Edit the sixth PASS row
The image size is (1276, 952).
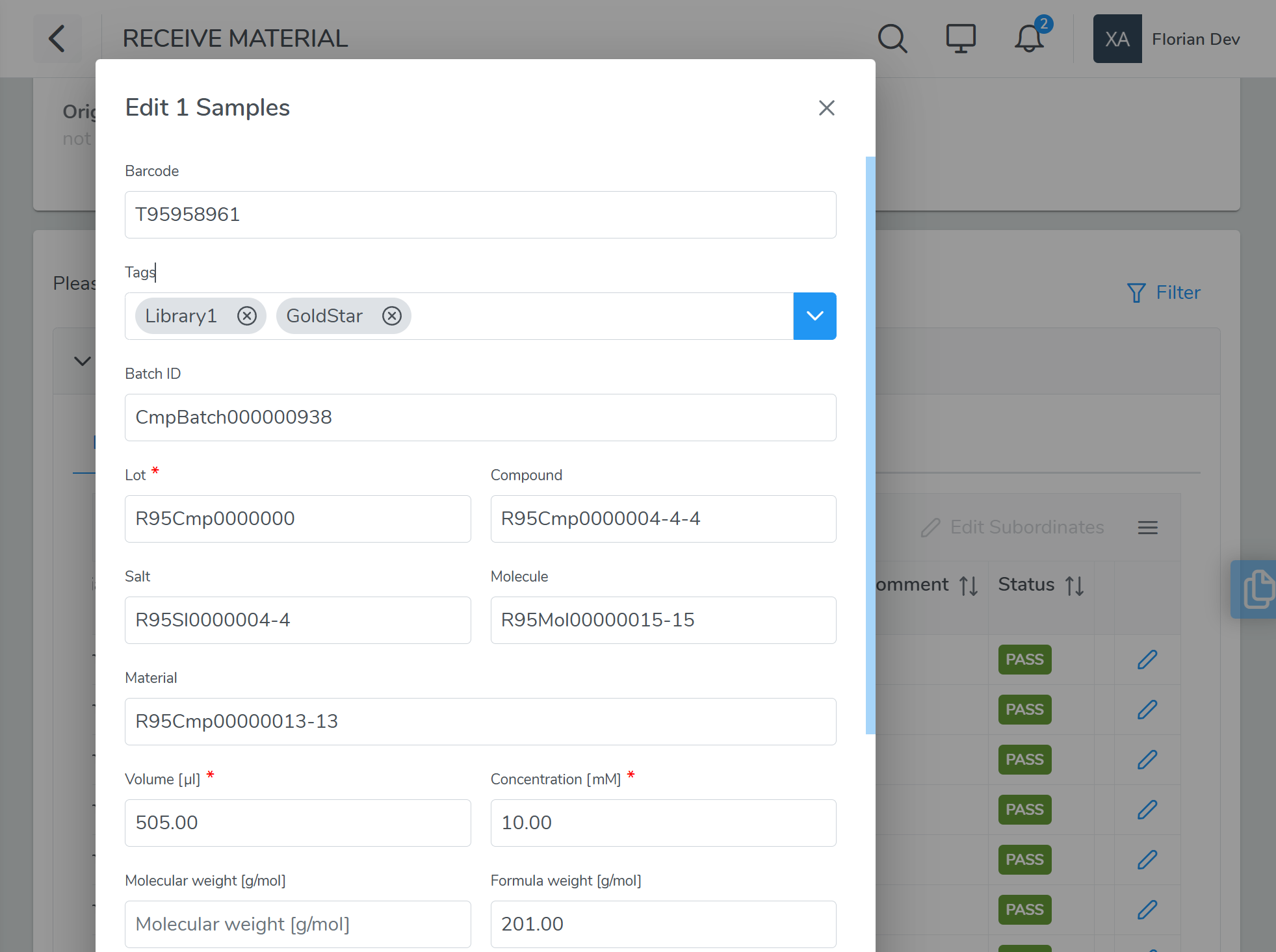[x=1147, y=910]
